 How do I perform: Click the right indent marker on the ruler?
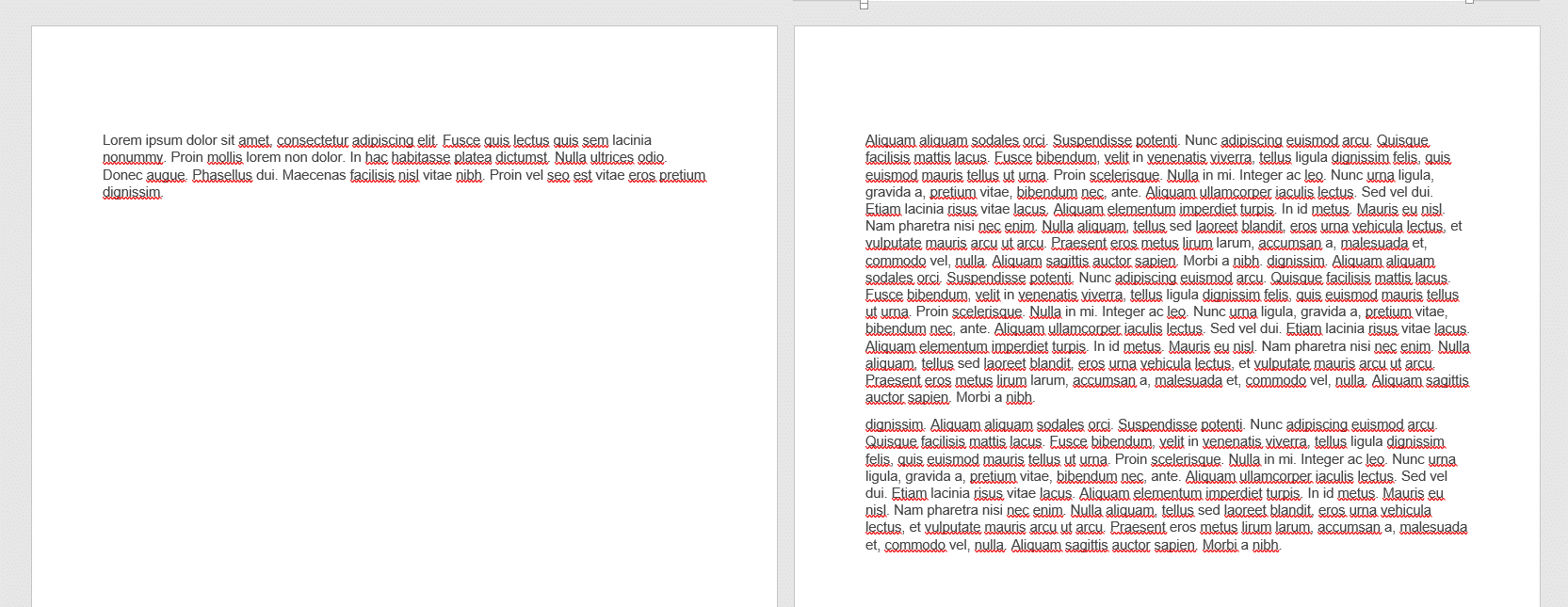point(1469,2)
